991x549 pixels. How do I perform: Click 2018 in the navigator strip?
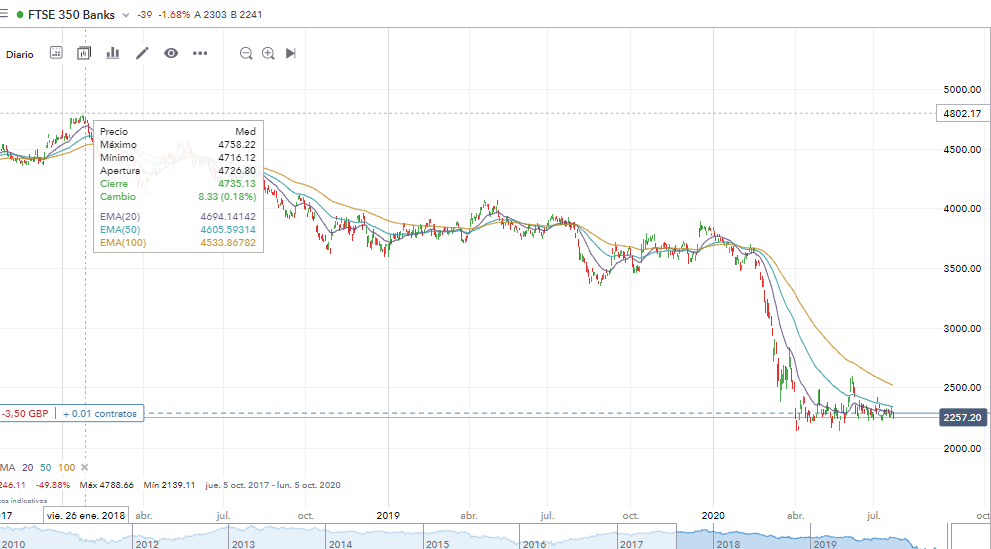pyautogui.click(x=728, y=544)
